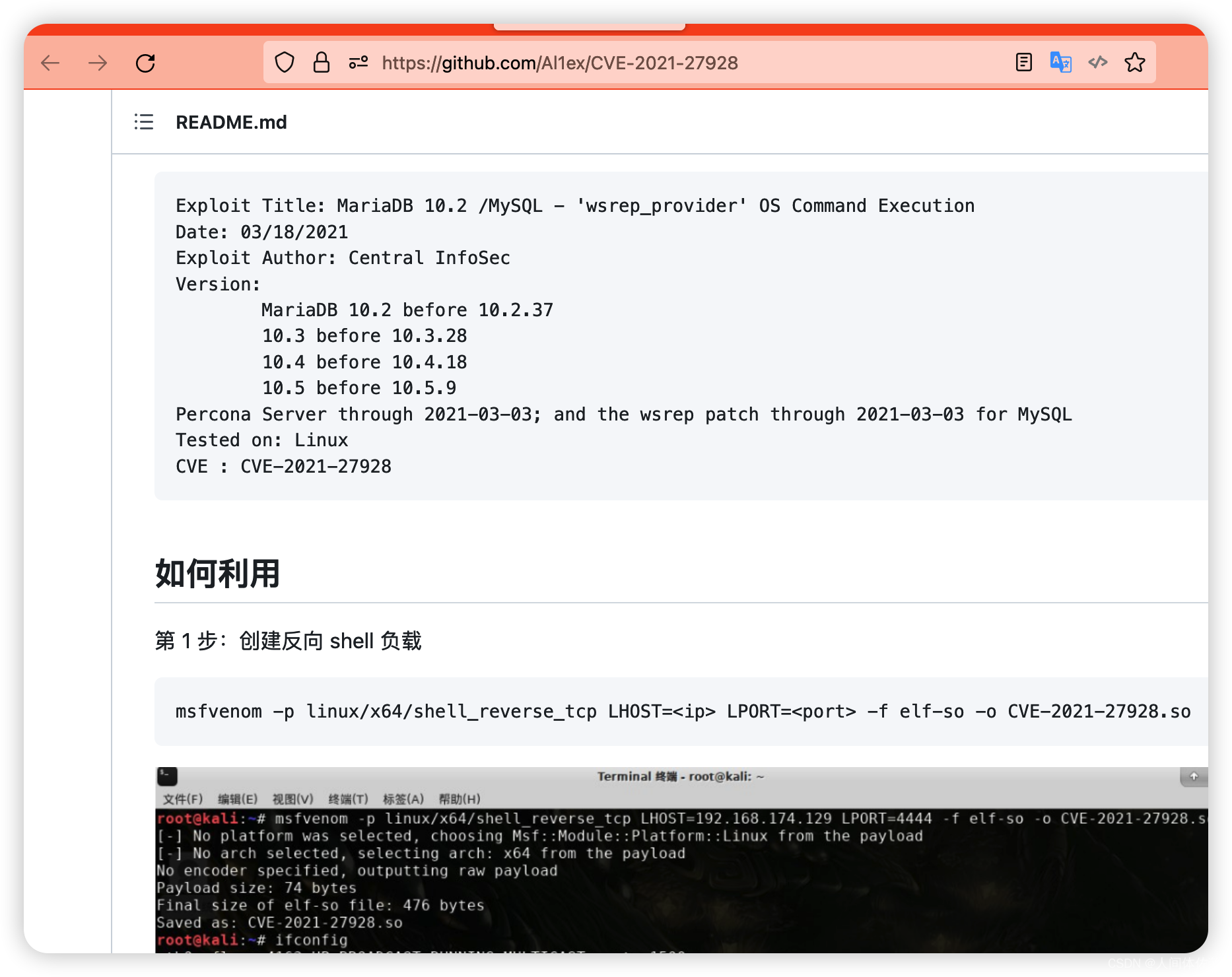1232x977 pixels.
Task: Select the 'Exploit Title: MariaDB 10.2' line
Action: [x=575, y=206]
